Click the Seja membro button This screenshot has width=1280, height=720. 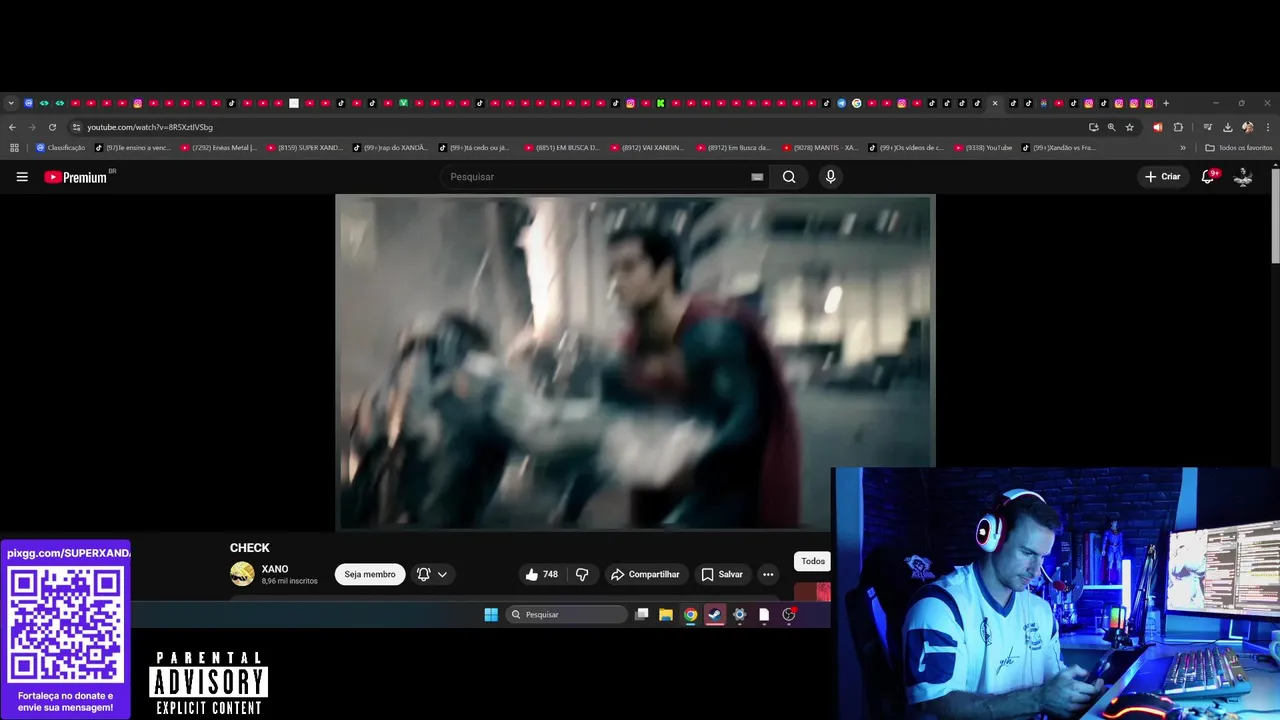[370, 574]
